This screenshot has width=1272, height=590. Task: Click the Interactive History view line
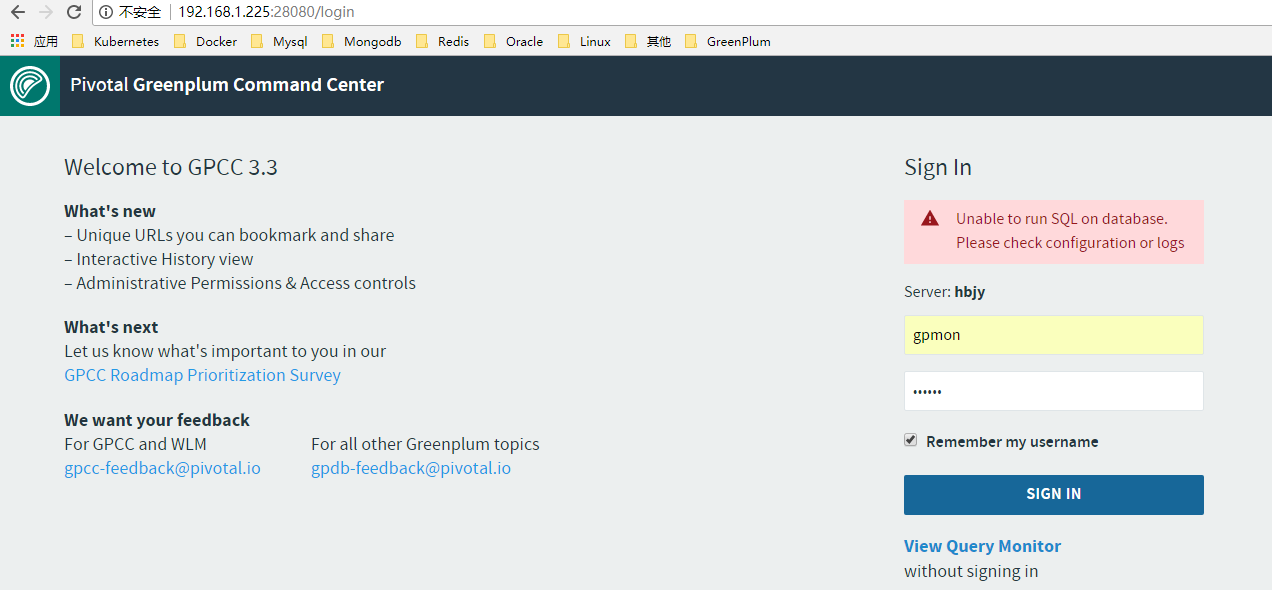(x=159, y=259)
